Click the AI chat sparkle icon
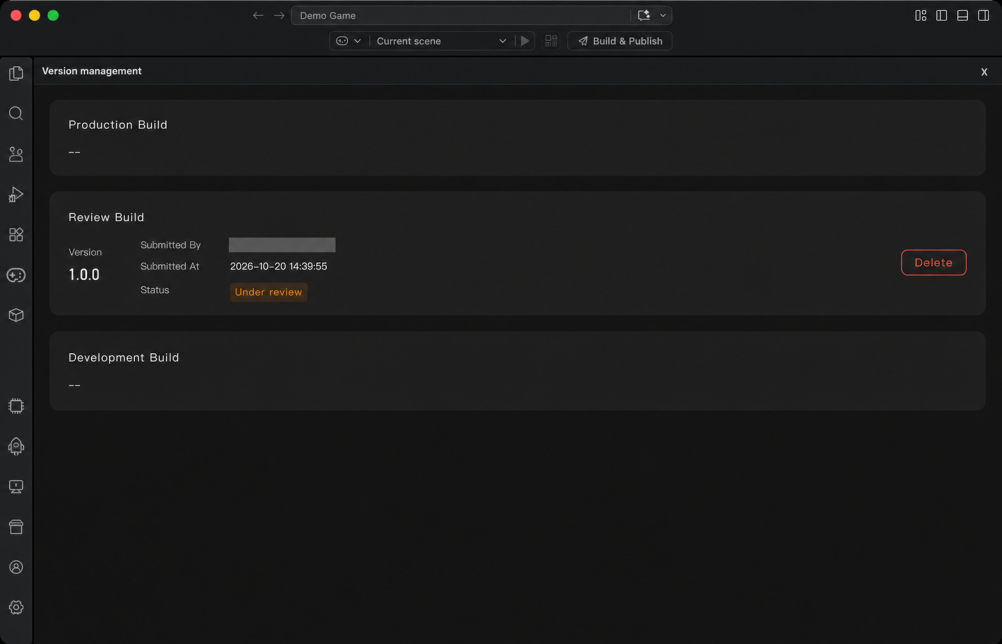This screenshot has height=644, width=1002. pyautogui.click(x=644, y=15)
